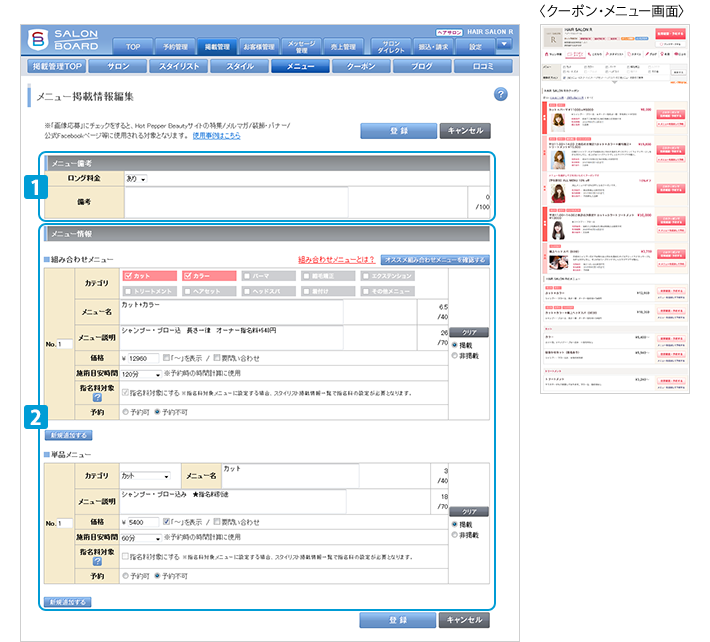Uncheck the カット category checkbox
This screenshot has width=710, height=642.
(128, 275)
